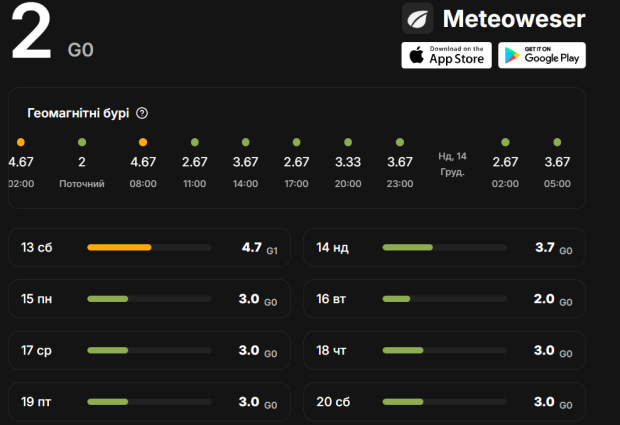
Task: Click the green progress bar for 18 чт
Action: click(x=404, y=351)
